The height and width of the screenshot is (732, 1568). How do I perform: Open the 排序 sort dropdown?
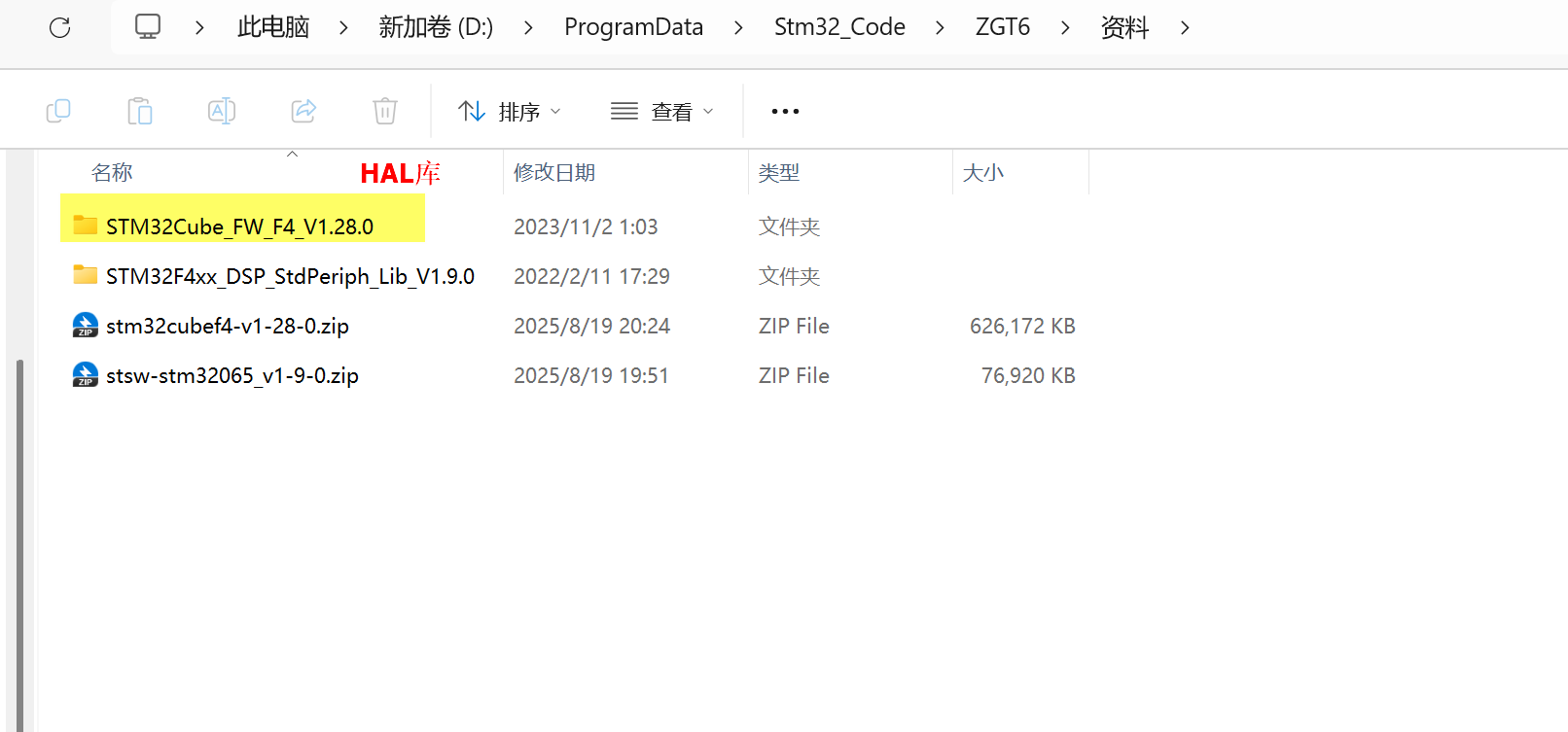tap(510, 112)
